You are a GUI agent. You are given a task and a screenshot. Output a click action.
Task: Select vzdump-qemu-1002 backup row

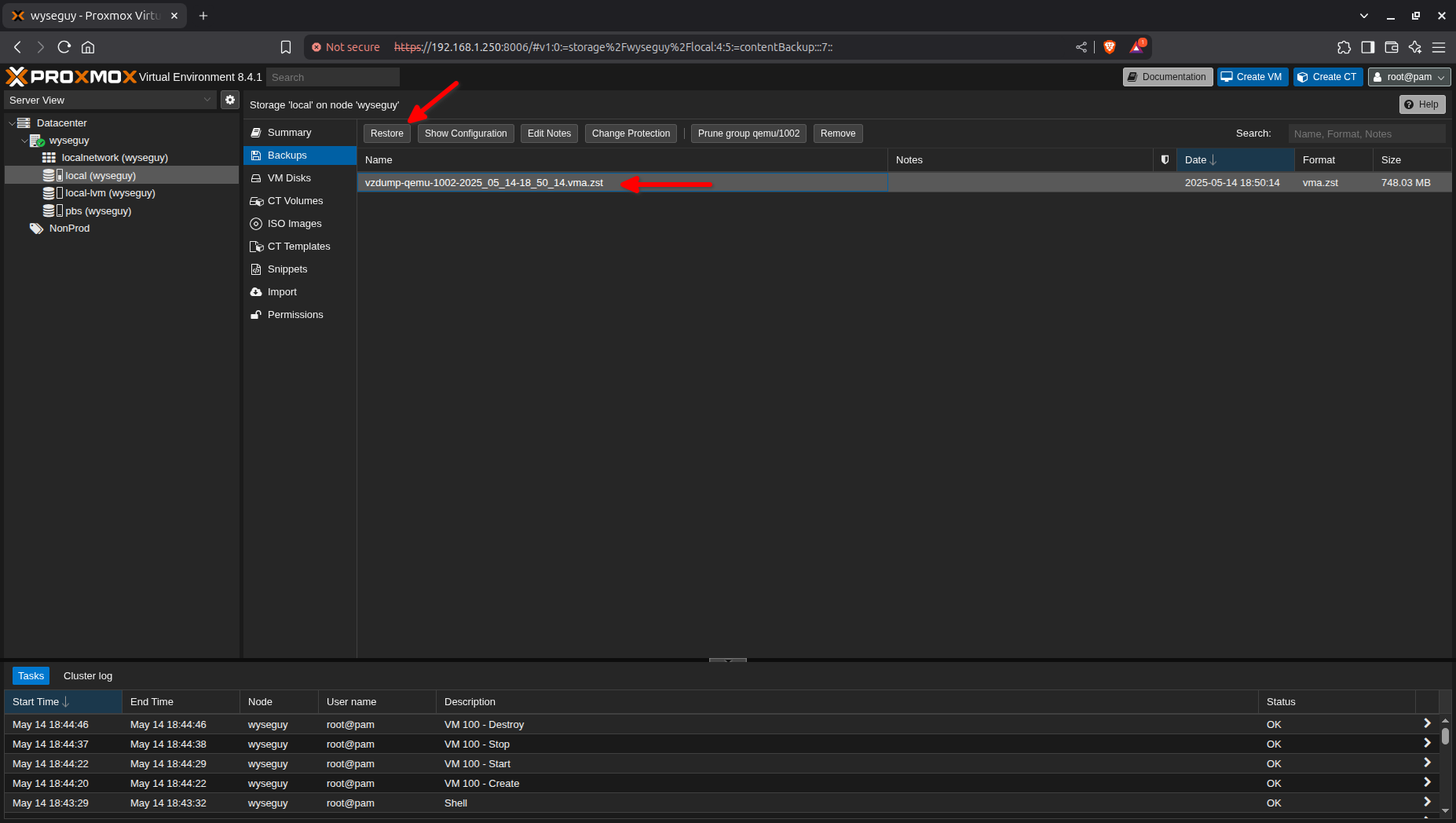tap(904, 182)
